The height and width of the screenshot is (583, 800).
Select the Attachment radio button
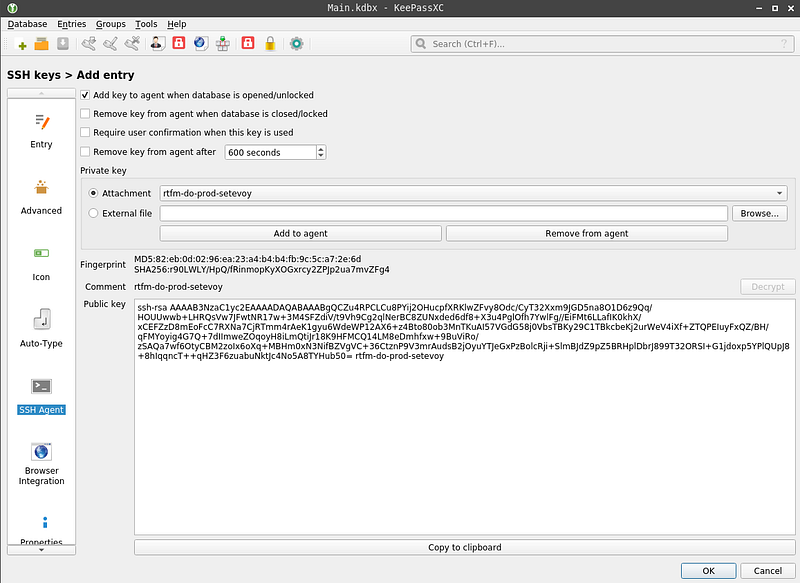coord(93,193)
